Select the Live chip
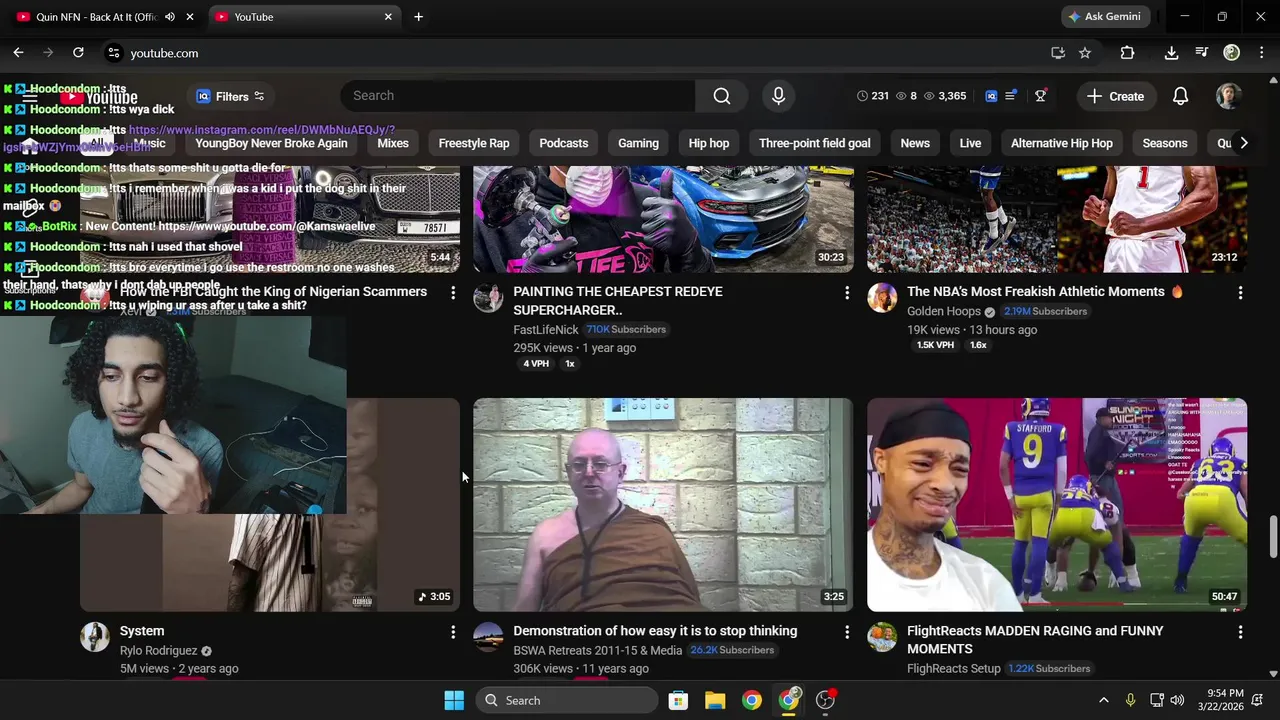1280x720 pixels. [x=970, y=143]
